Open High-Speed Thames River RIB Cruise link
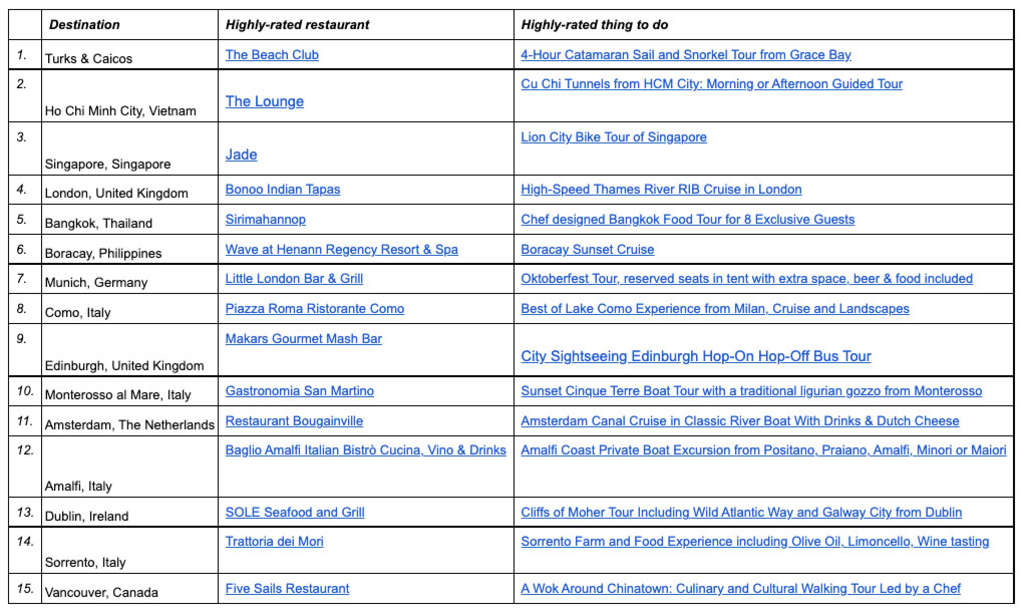This screenshot has width=1024, height=616. pos(661,189)
